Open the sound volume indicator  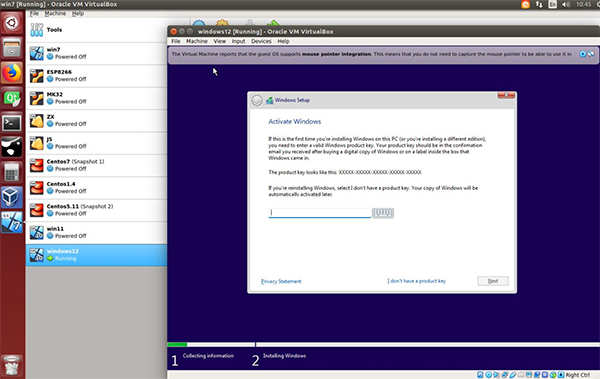(x=566, y=4)
